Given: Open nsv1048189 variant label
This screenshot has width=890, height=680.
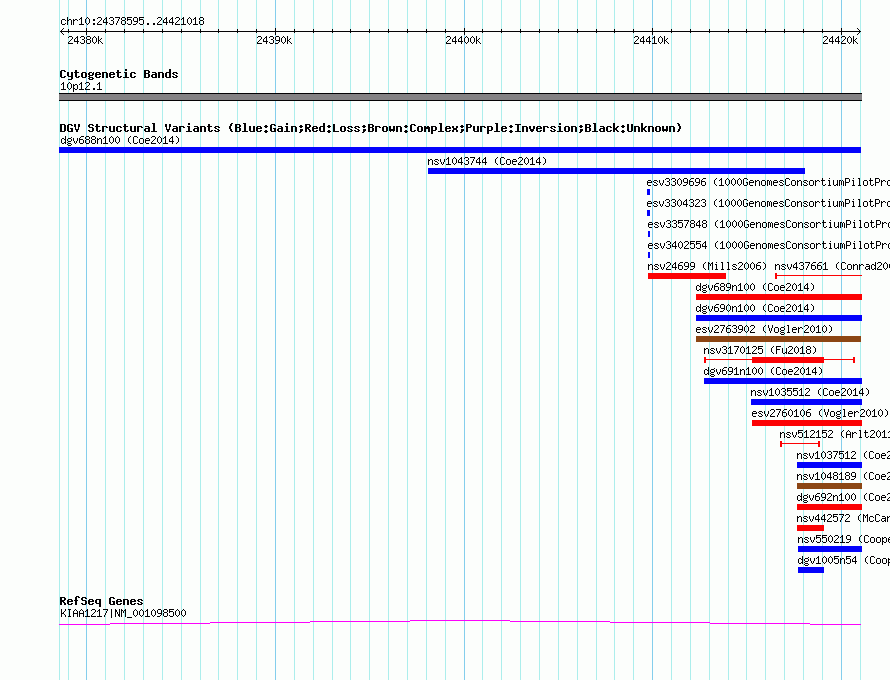Looking at the screenshot, I should (843, 476).
